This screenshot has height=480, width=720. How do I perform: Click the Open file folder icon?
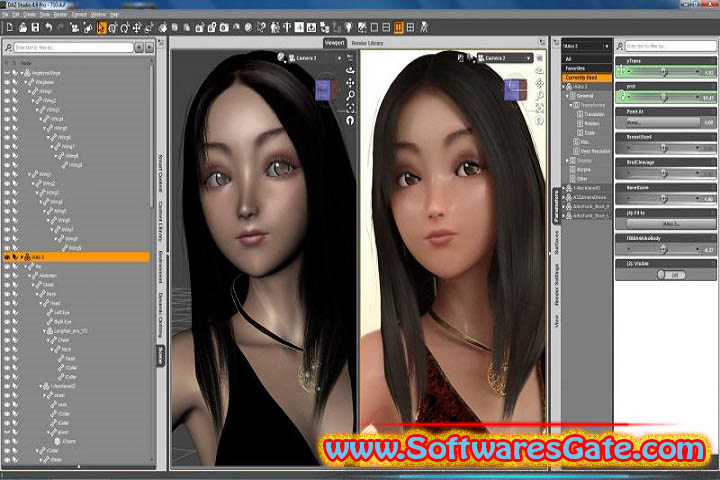click(22, 28)
